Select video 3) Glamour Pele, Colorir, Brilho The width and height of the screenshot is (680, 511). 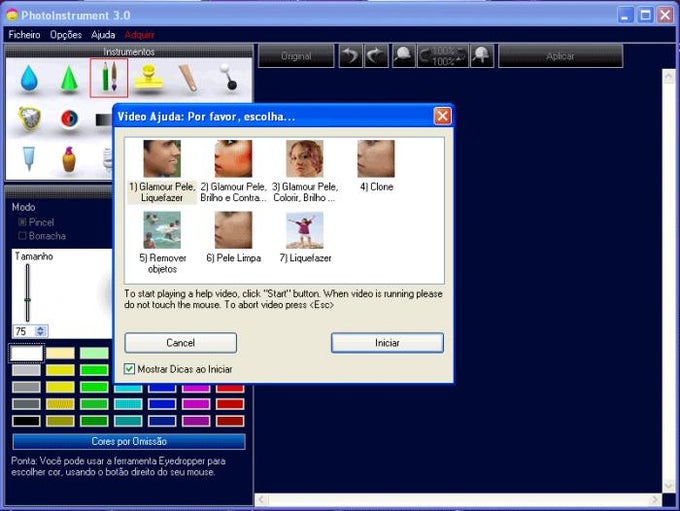click(304, 171)
